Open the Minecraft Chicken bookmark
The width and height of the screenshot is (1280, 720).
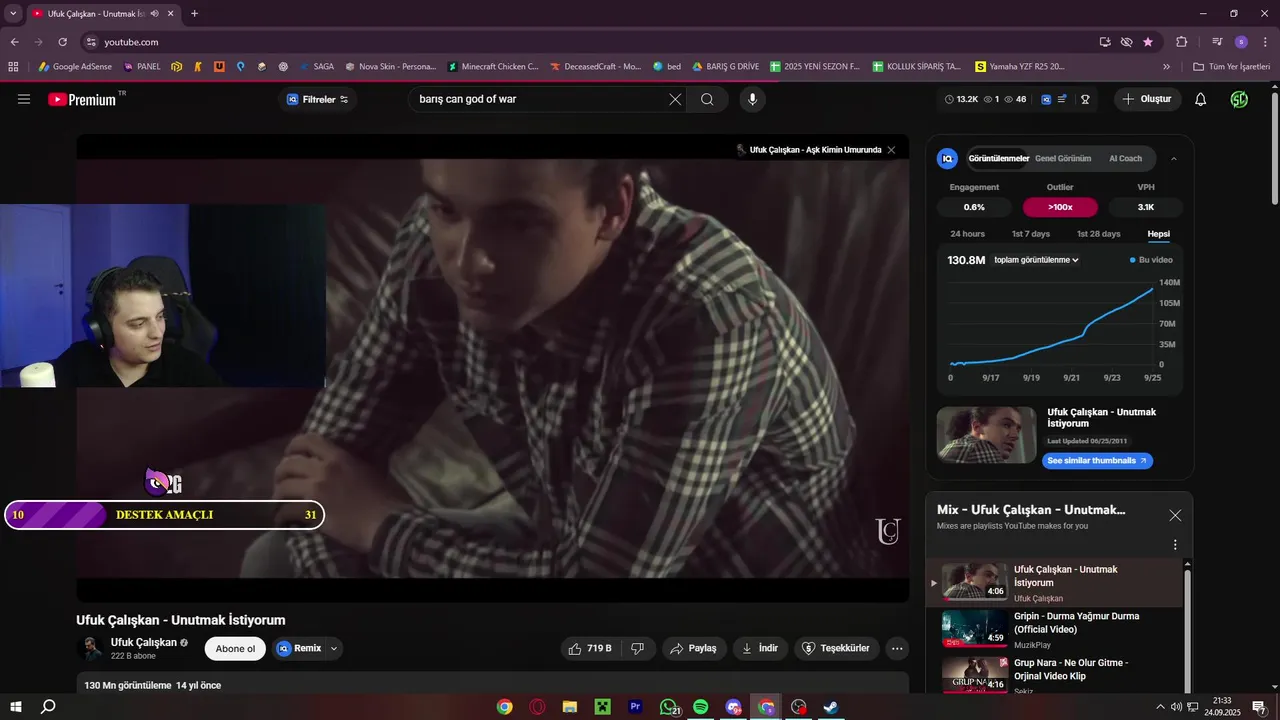493,67
